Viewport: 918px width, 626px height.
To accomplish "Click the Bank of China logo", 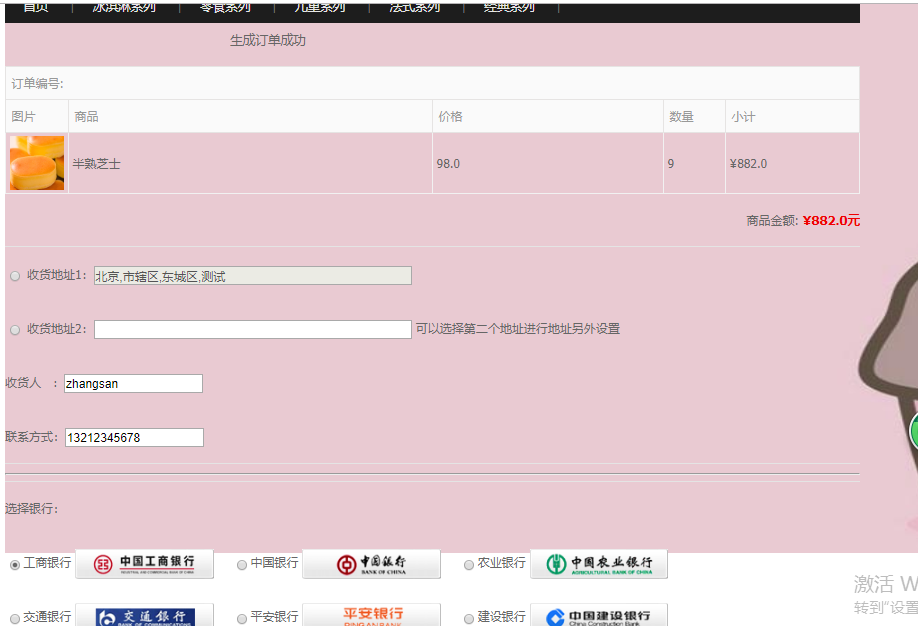I will pyautogui.click(x=371, y=564).
